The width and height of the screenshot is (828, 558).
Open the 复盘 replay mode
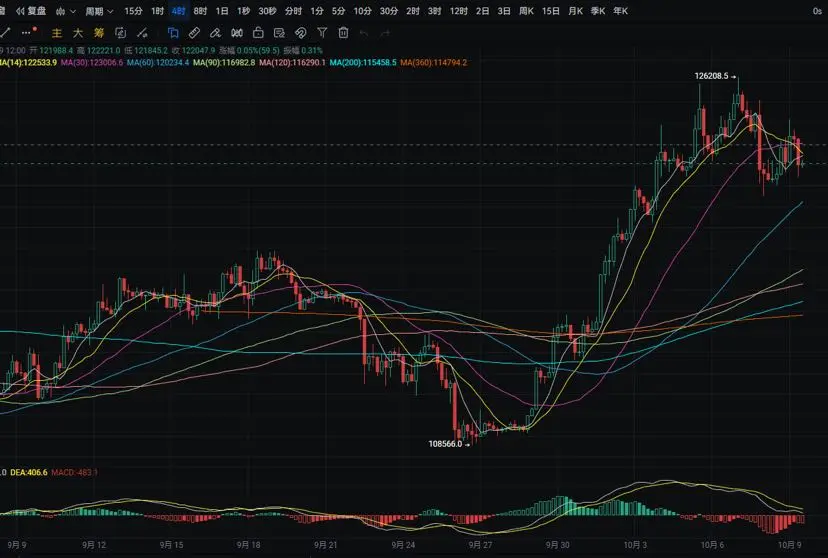coord(31,11)
